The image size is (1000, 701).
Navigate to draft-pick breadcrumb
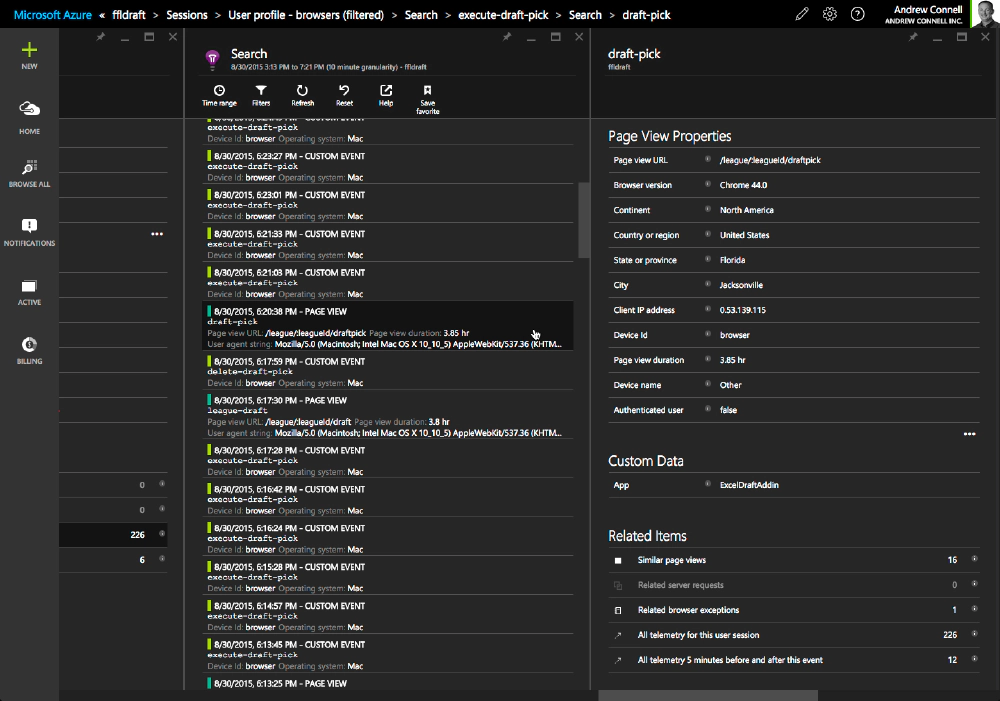pyautogui.click(x=646, y=15)
